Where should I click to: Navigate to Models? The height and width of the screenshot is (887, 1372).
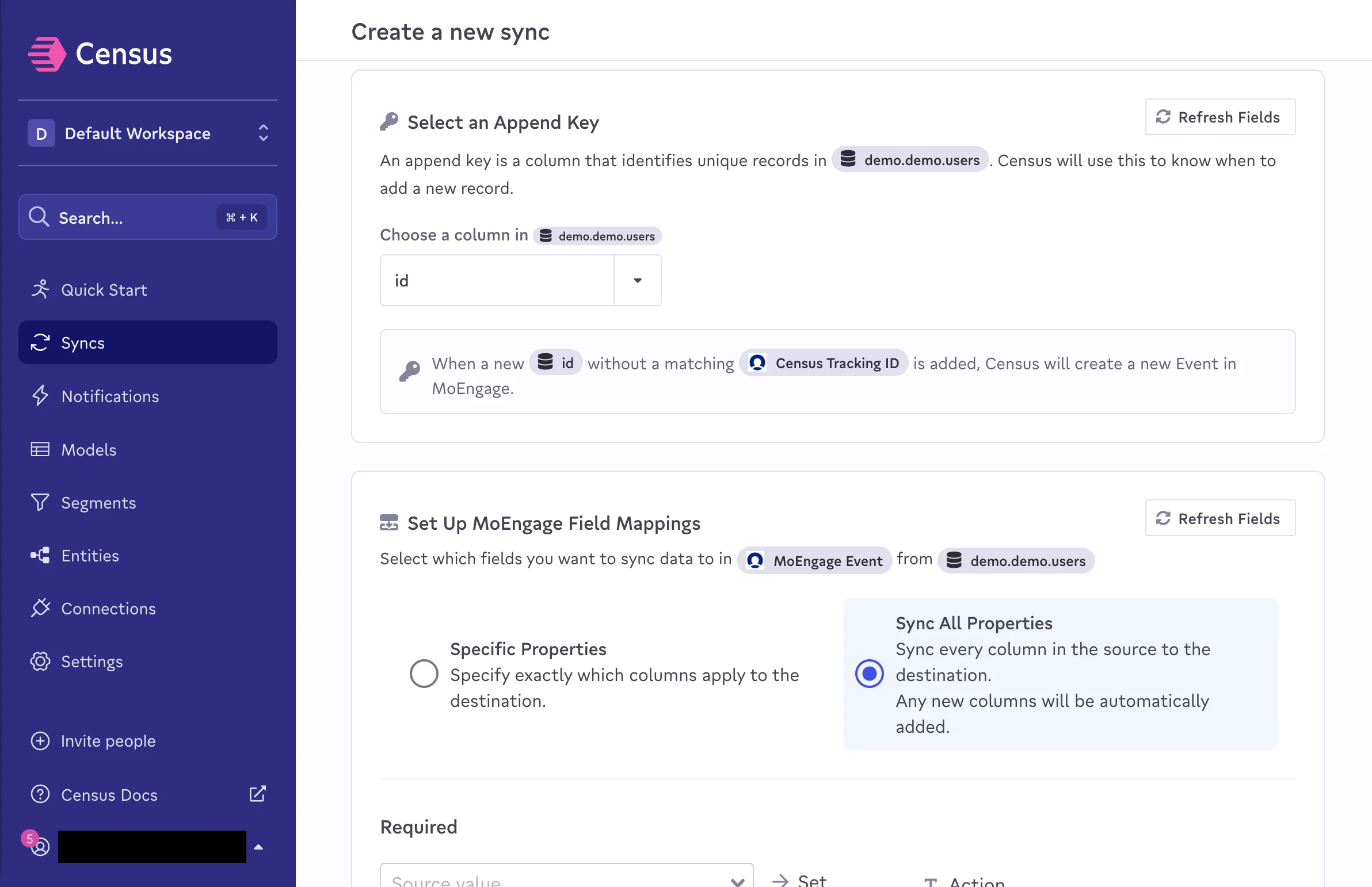point(148,449)
